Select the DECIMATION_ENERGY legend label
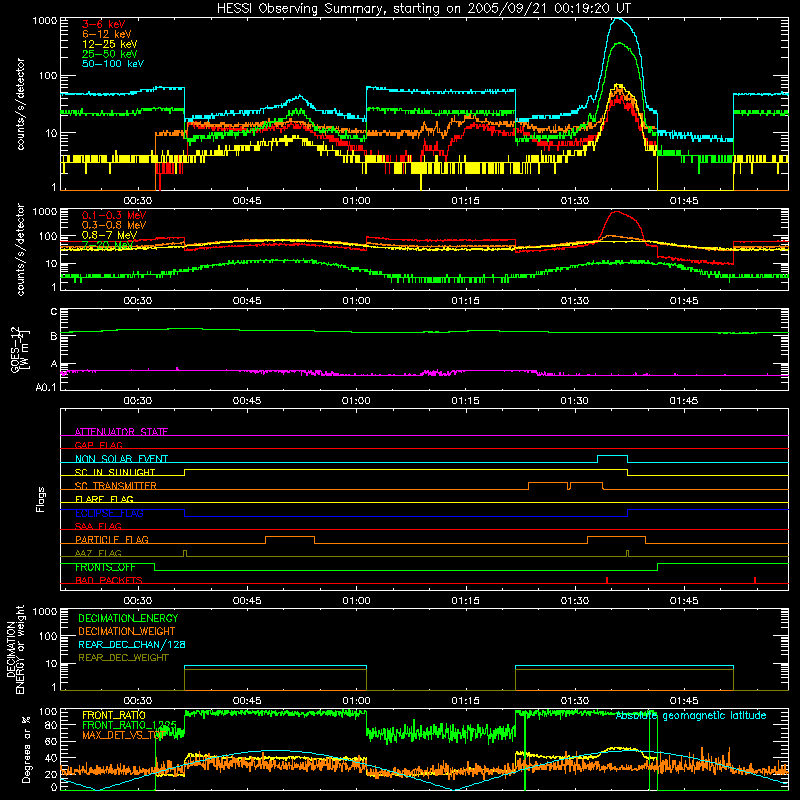Image resolution: width=800 pixels, height=800 pixels. coord(128,618)
